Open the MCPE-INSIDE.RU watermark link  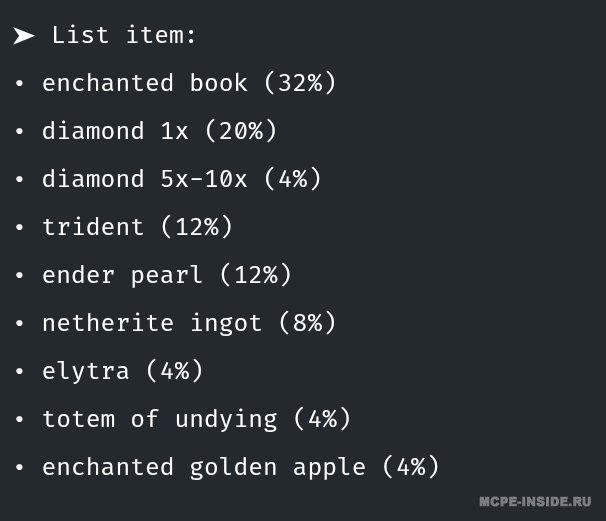point(535,501)
